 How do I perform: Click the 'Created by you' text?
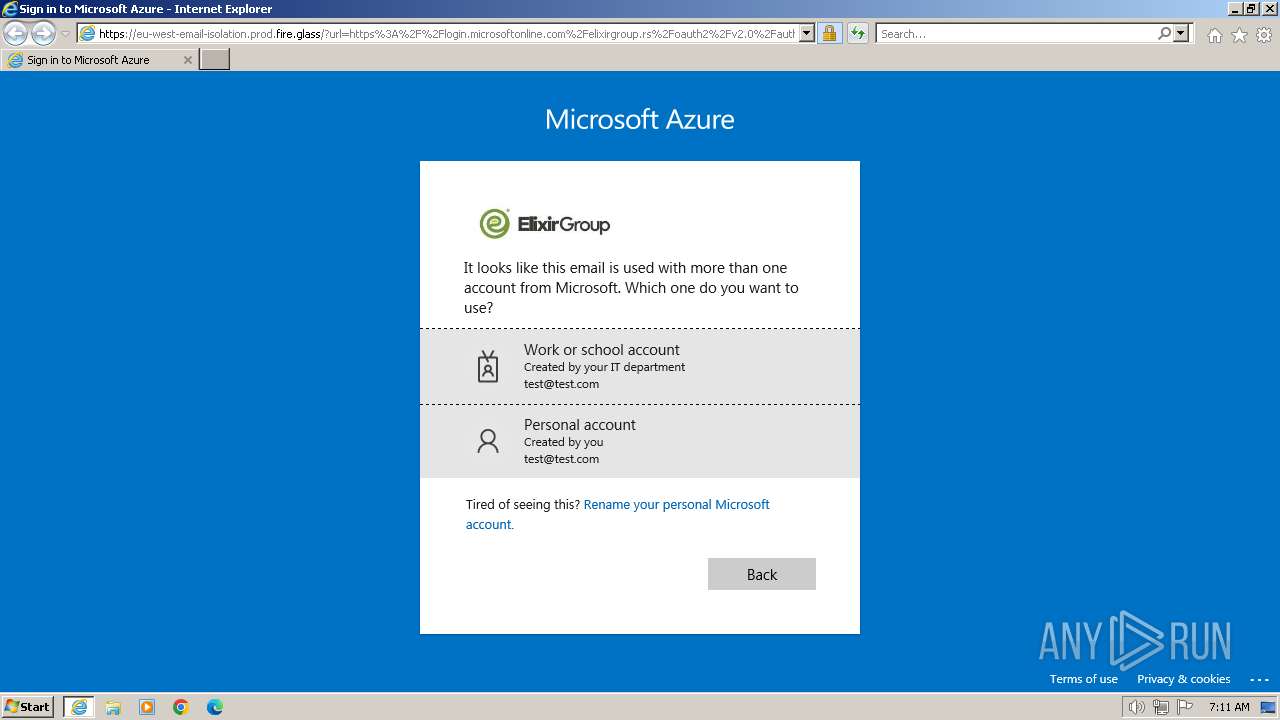[563, 442]
